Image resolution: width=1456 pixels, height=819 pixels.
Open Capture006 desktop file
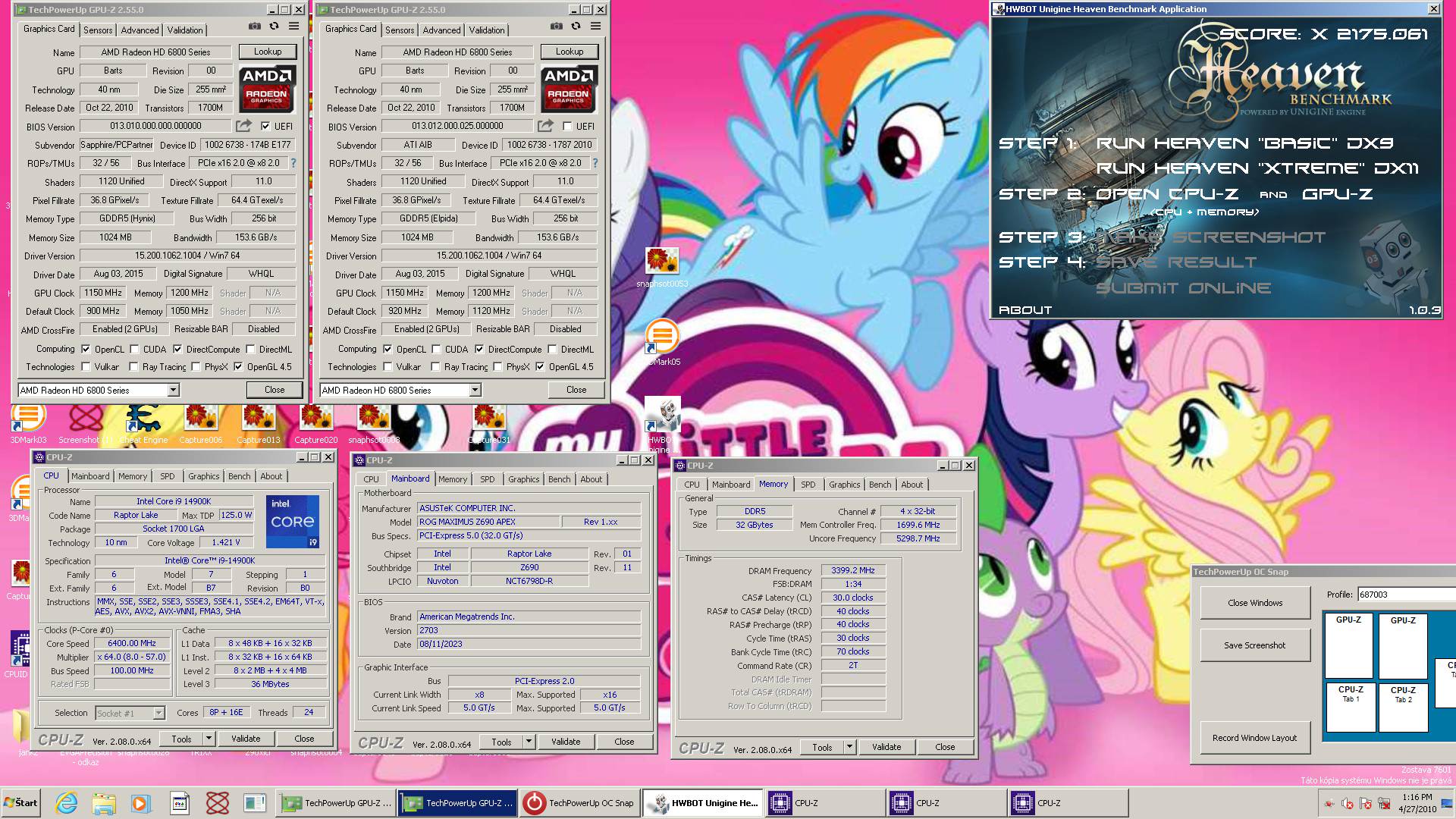click(201, 423)
